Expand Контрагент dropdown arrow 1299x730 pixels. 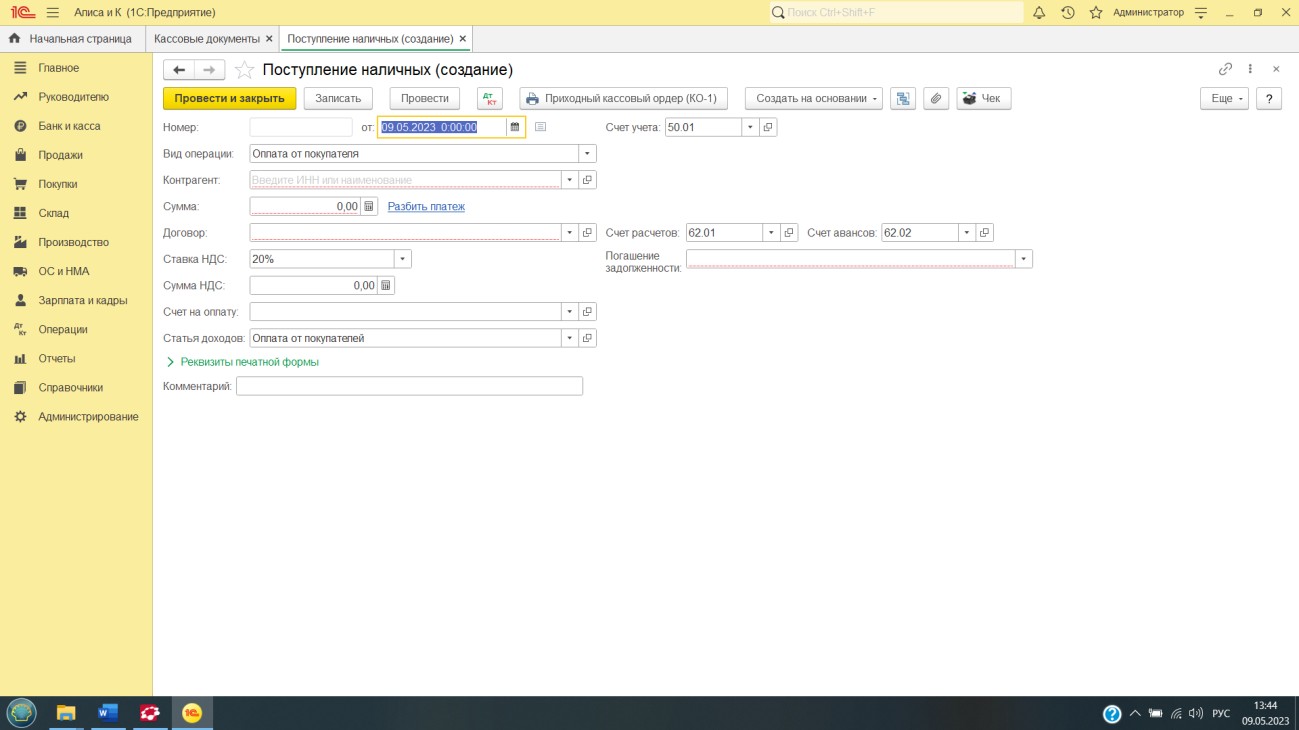(570, 180)
